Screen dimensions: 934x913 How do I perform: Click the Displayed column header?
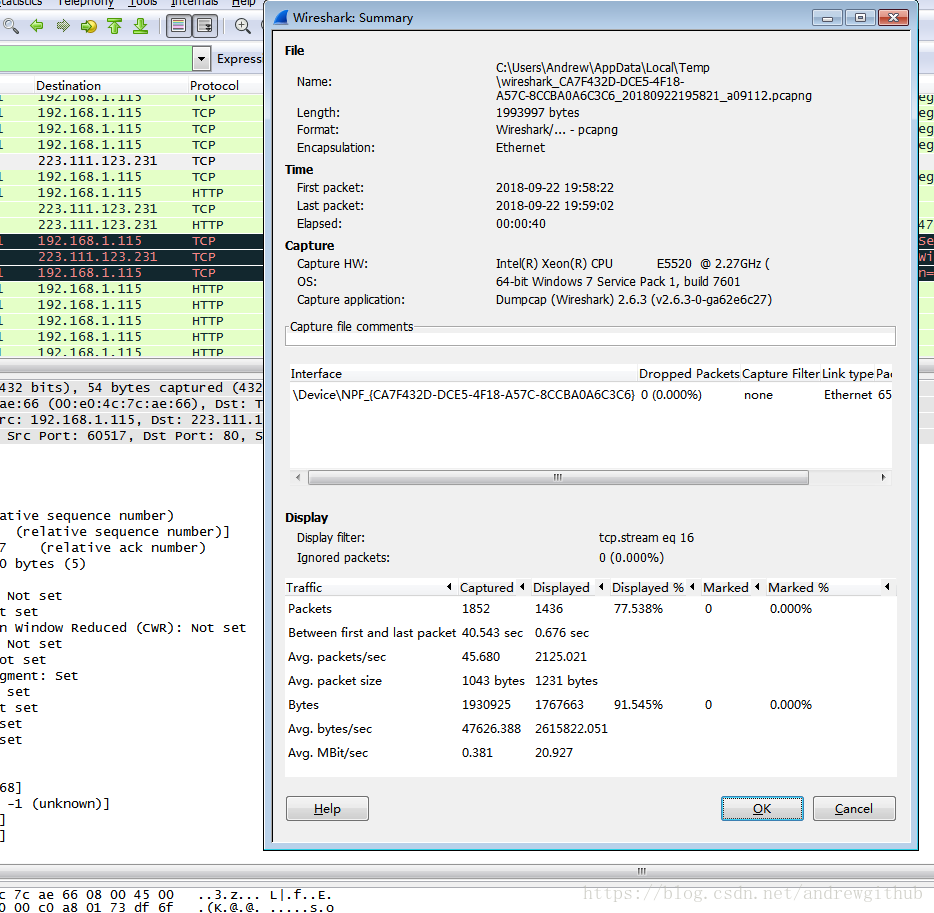[568, 587]
